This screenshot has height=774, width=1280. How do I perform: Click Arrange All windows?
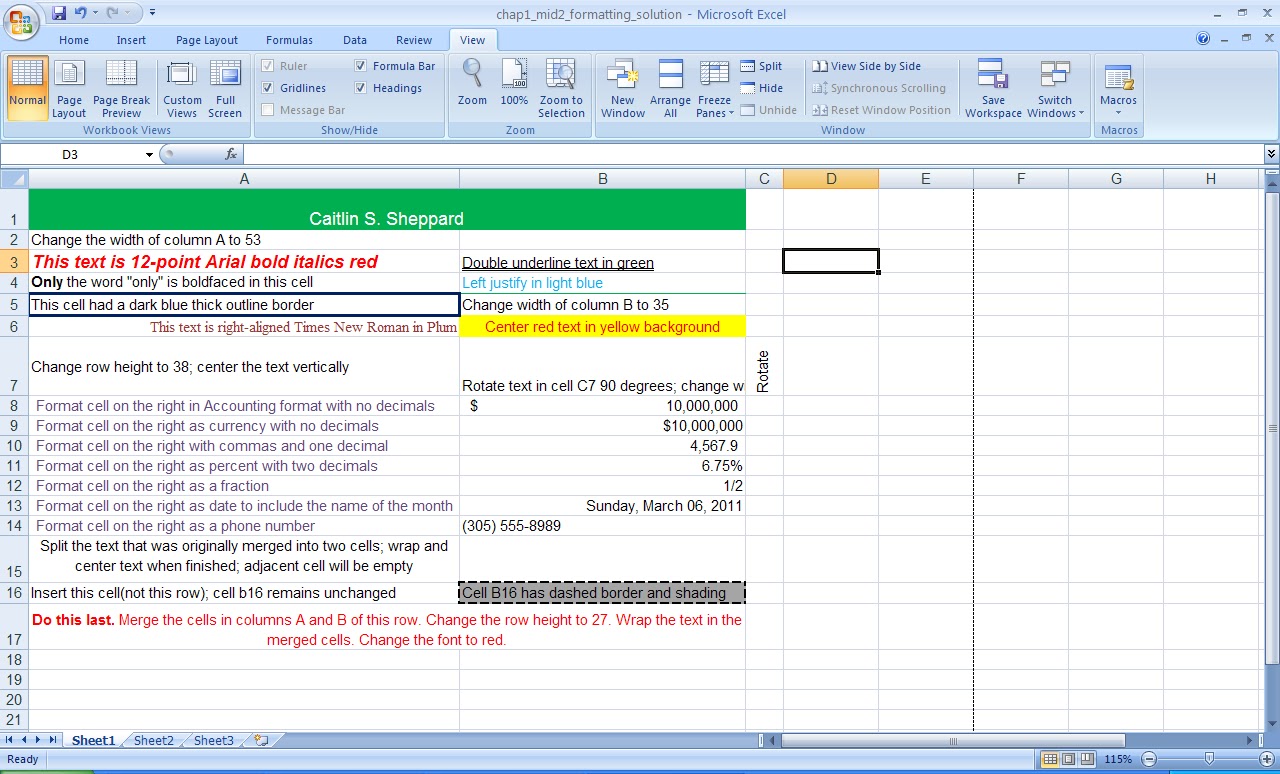click(670, 88)
